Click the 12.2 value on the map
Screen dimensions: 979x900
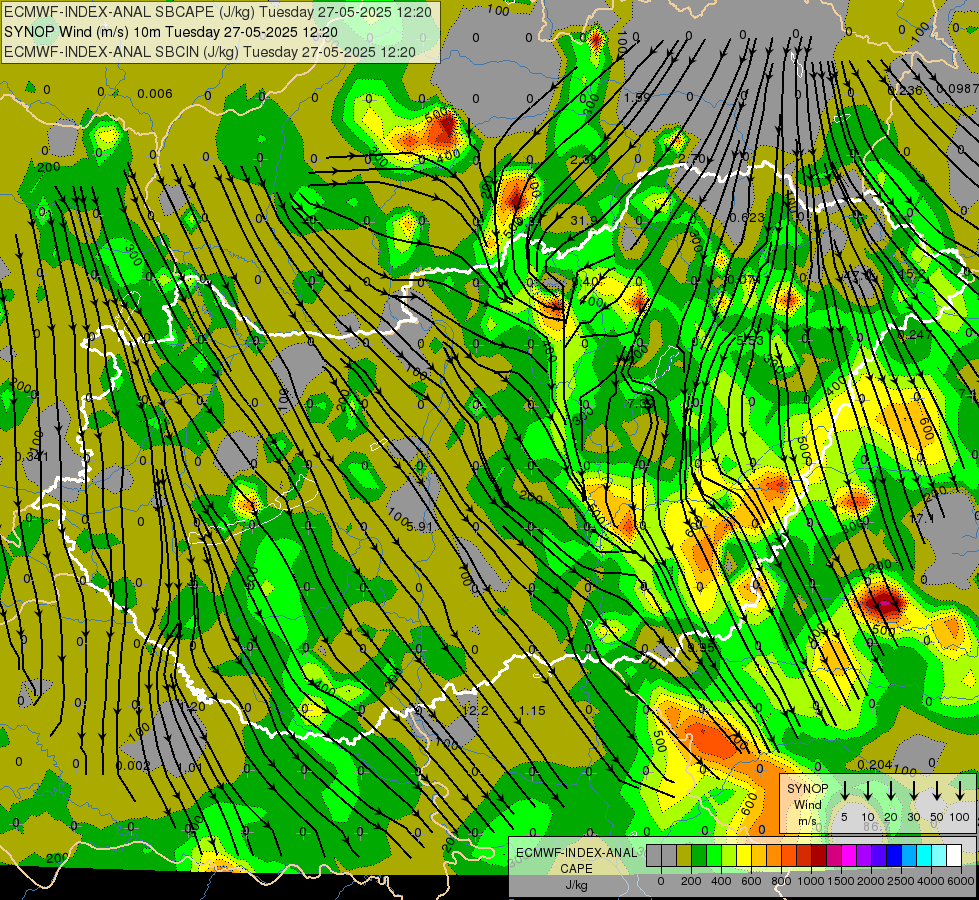tap(476, 710)
